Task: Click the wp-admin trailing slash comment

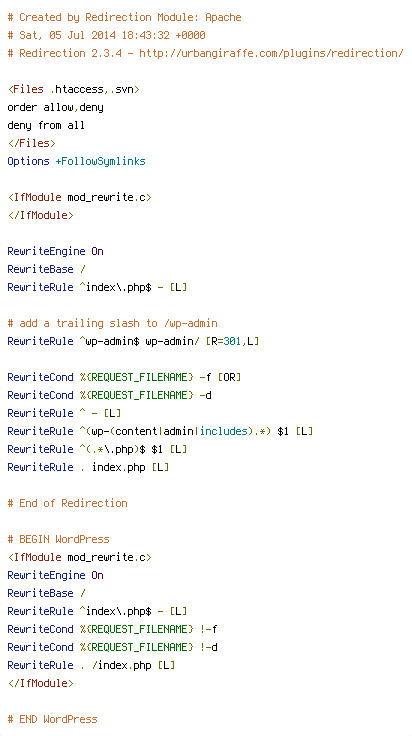Action: click(113, 323)
